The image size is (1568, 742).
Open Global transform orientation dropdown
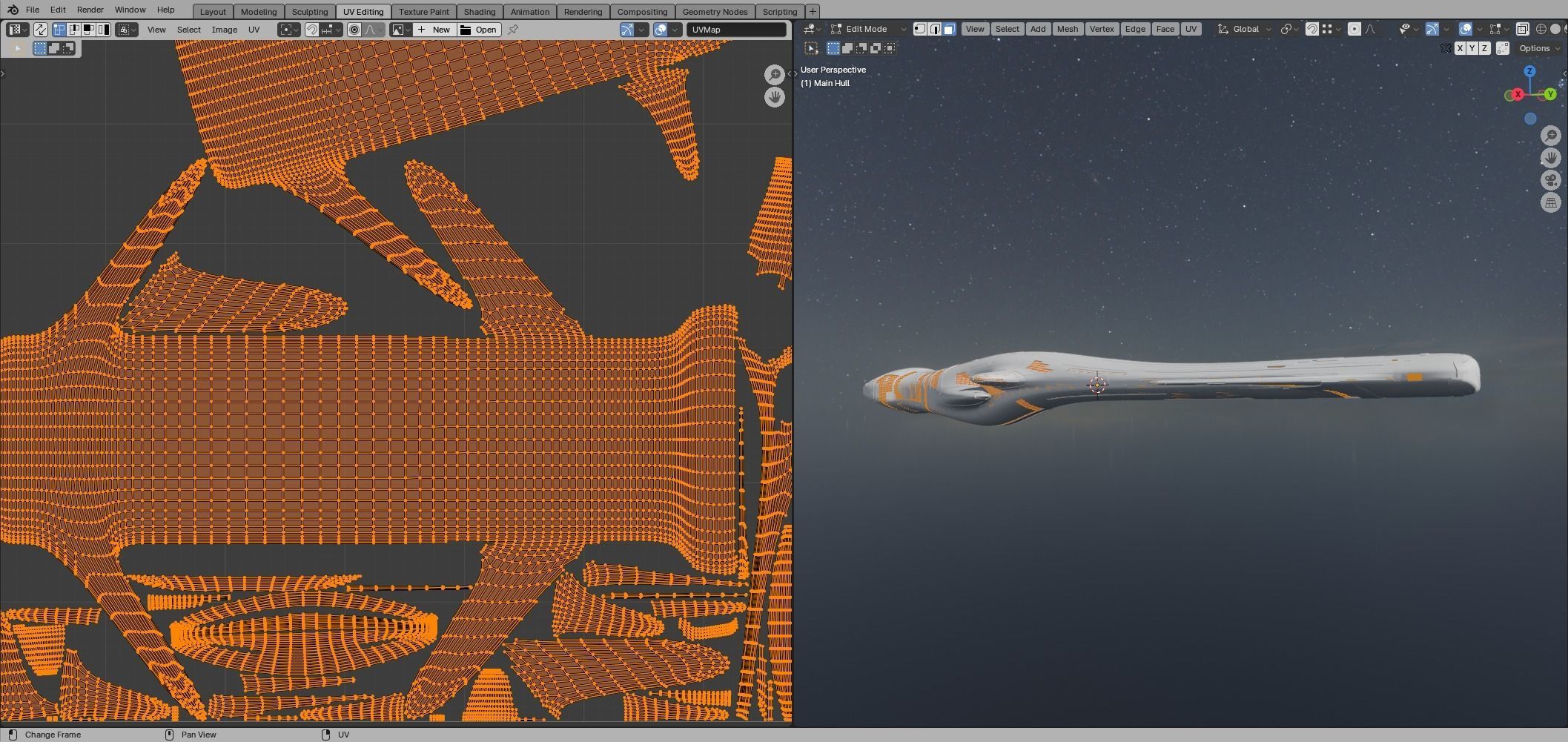[x=1245, y=29]
